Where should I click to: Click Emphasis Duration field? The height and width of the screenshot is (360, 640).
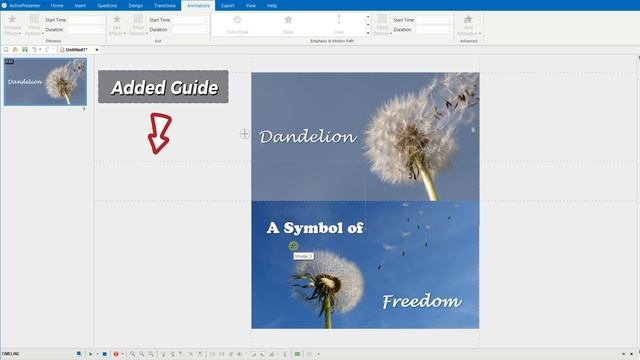point(434,29)
